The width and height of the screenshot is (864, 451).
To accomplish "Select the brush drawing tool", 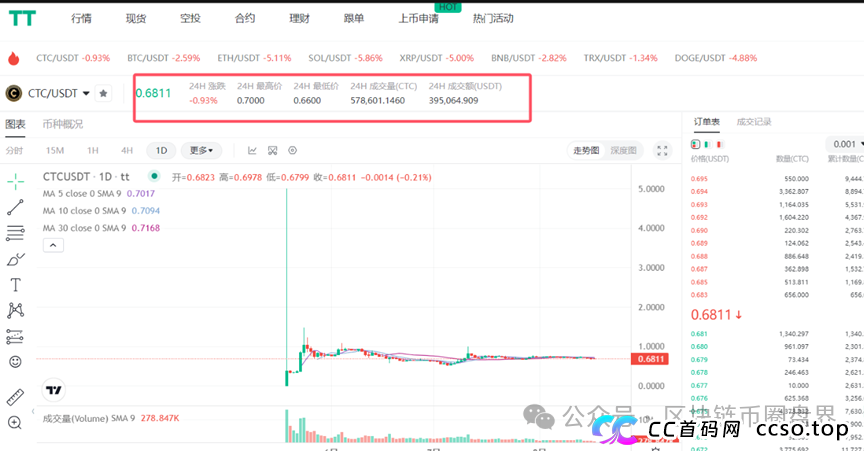I will (x=15, y=259).
